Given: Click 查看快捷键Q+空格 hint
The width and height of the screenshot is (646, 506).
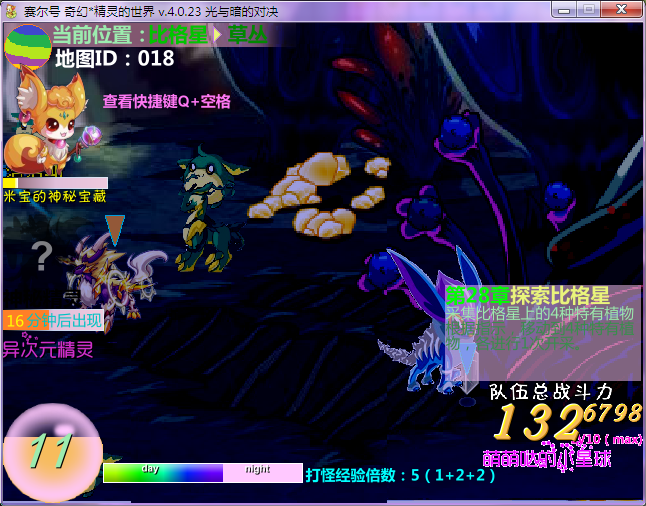Looking at the screenshot, I should 166,101.
